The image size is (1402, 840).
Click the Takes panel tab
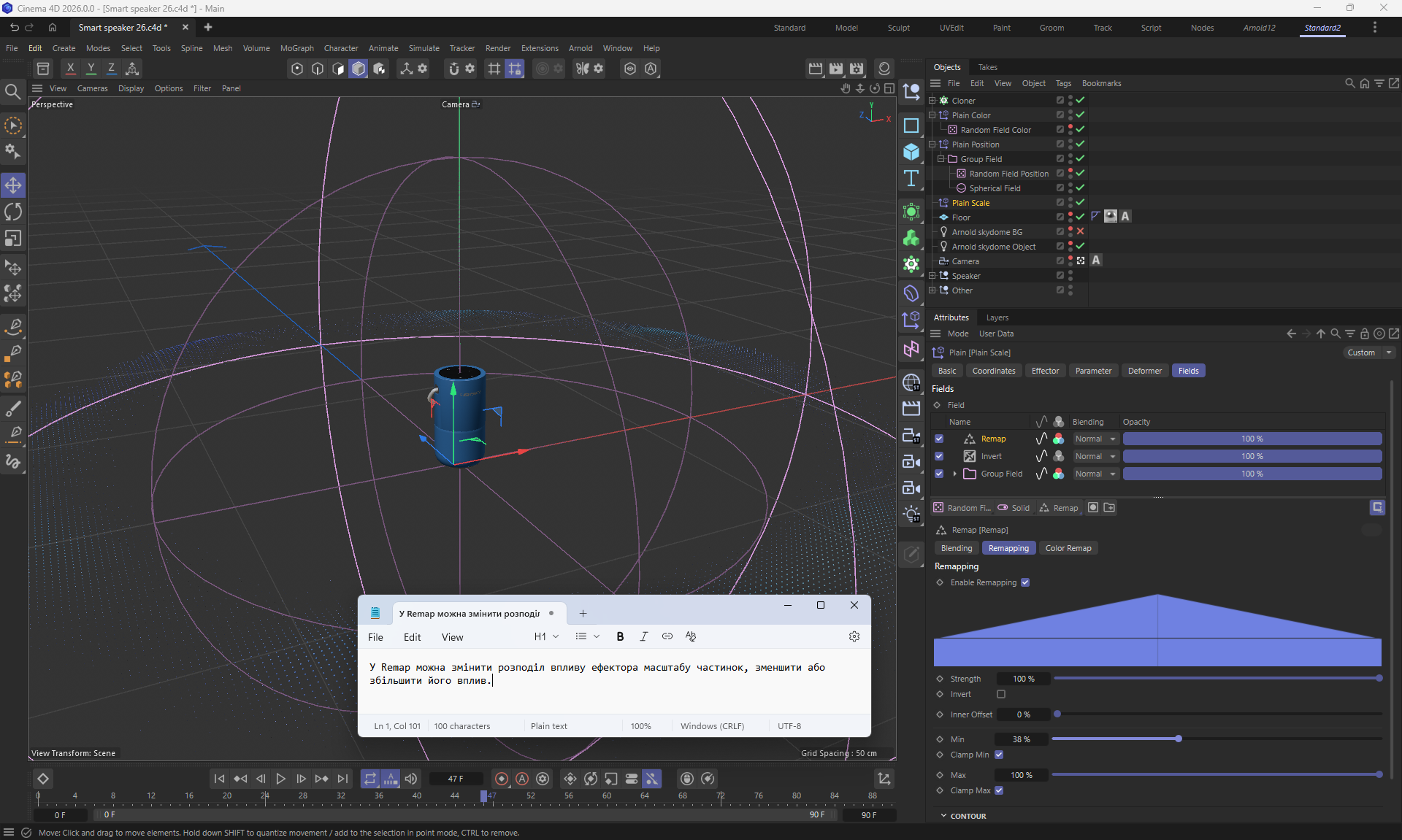pyautogui.click(x=987, y=67)
